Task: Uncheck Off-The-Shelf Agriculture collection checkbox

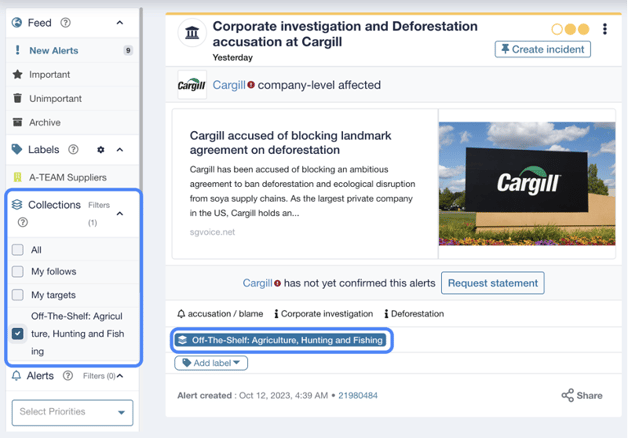Action: click(x=18, y=334)
